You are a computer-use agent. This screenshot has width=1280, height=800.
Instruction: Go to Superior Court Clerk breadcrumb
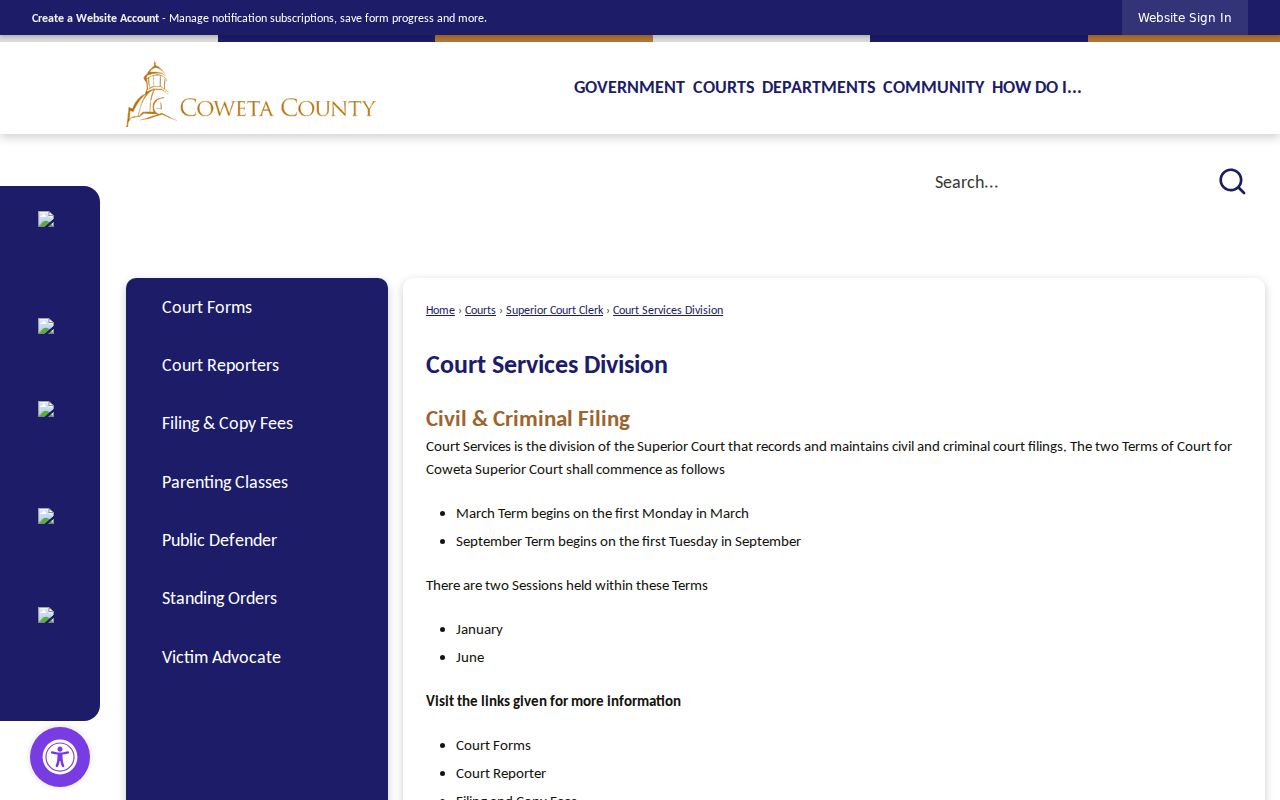[554, 310]
